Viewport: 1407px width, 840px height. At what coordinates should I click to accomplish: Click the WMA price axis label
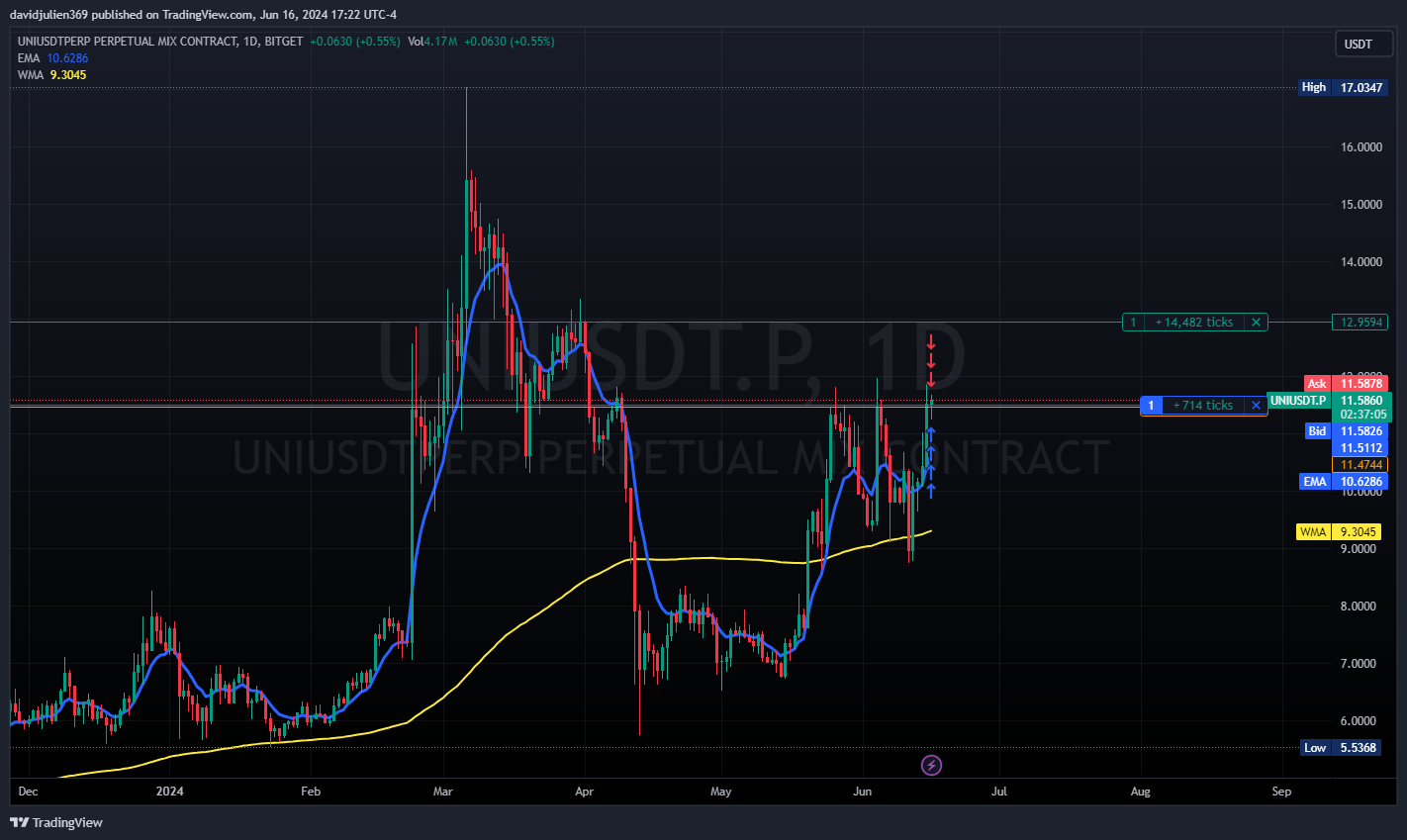click(x=1339, y=531)
